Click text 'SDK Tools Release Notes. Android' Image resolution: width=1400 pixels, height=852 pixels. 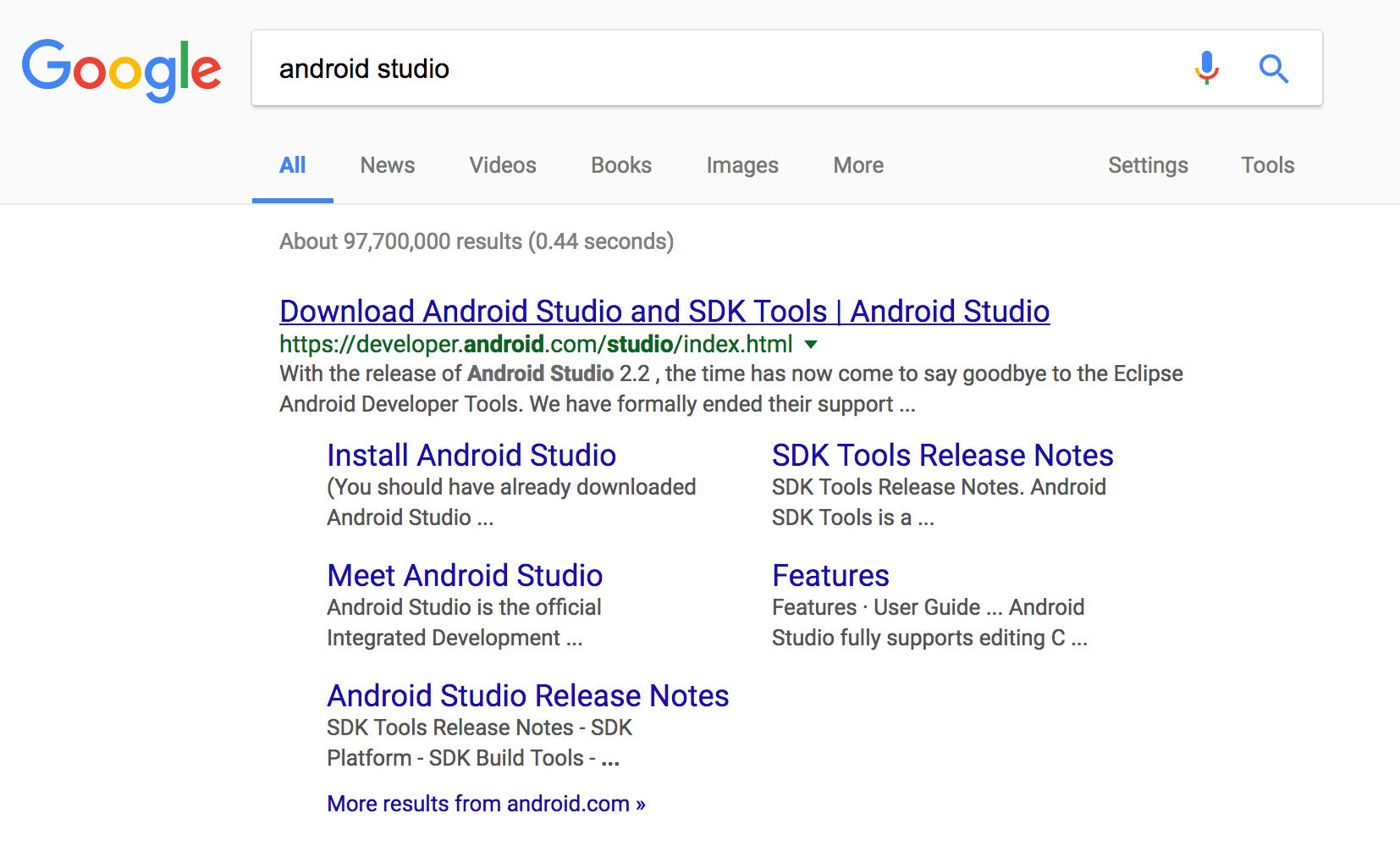[x=939, y=487]
